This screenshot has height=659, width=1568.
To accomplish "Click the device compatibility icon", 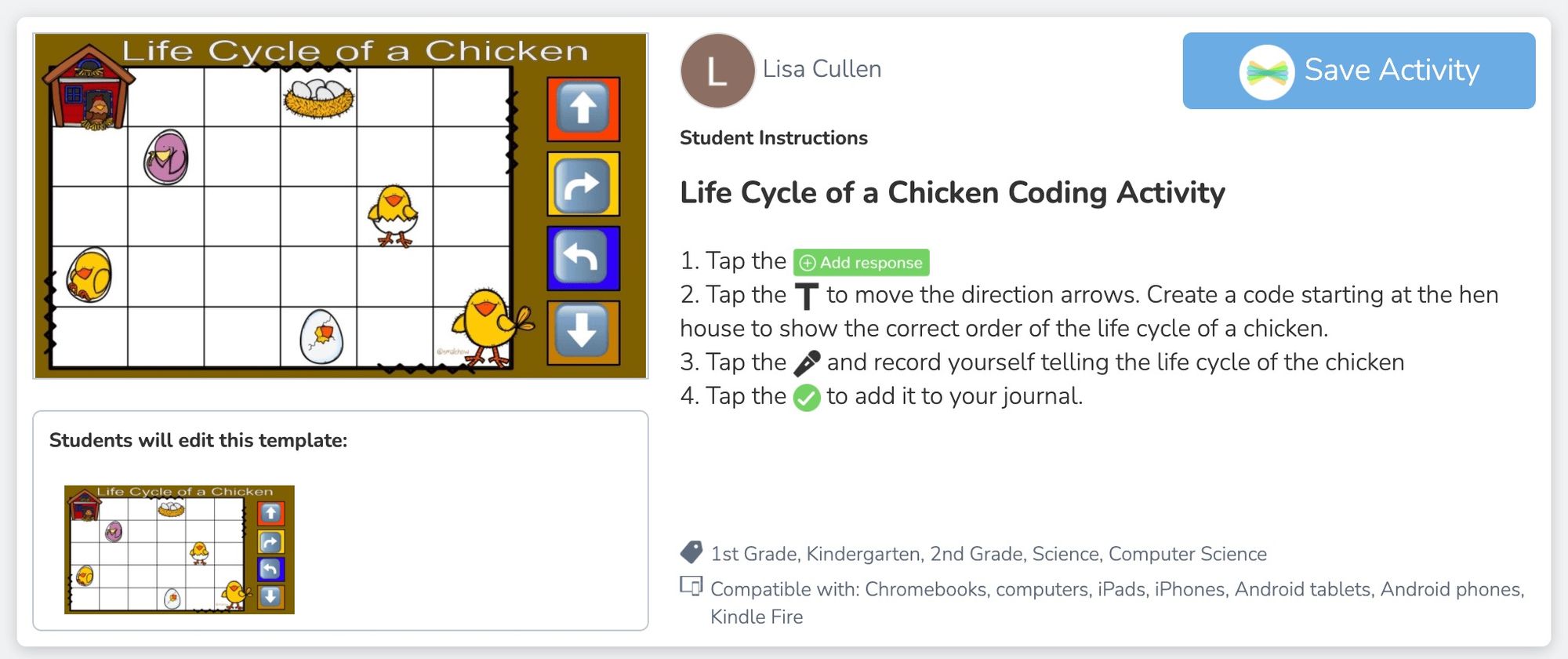I will coord(691,586).
